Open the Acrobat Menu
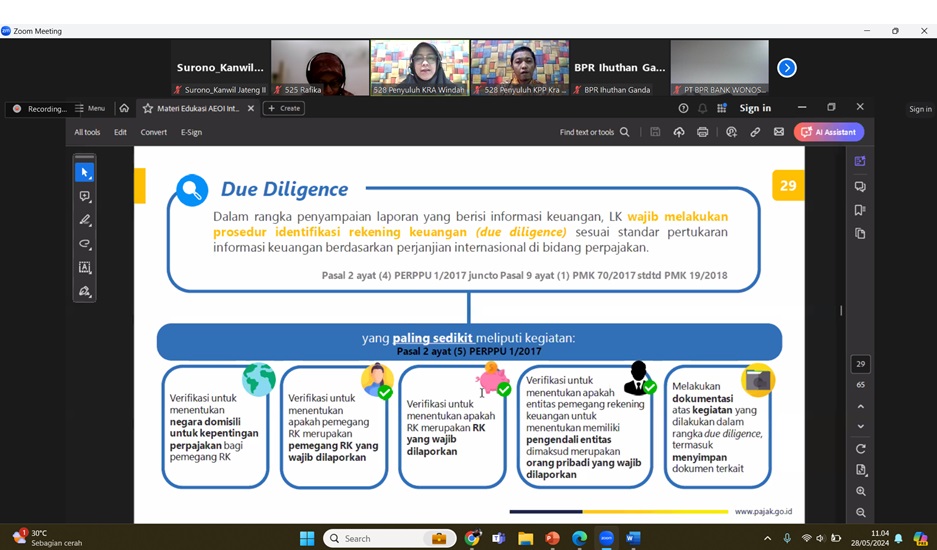Image resolution: width=937 pixels, height=550 pixels. pyautogui.click(x=90, y=108)
